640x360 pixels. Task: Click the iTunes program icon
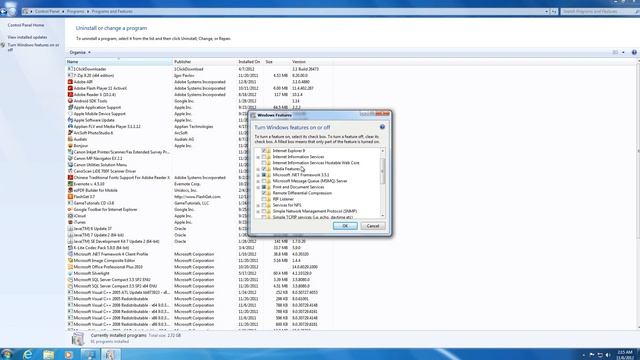pos(70,222)
